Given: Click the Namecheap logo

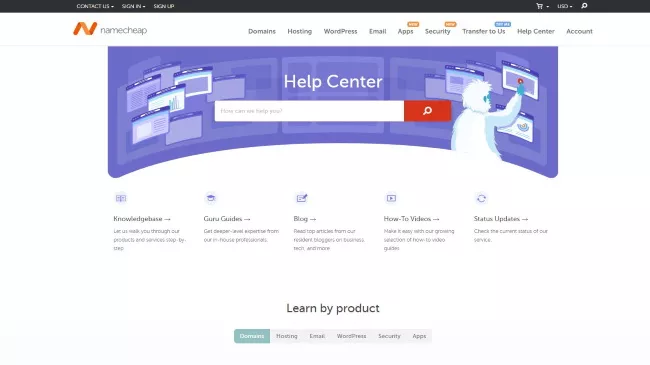Looking at the screenshot, I should point(110,29).
